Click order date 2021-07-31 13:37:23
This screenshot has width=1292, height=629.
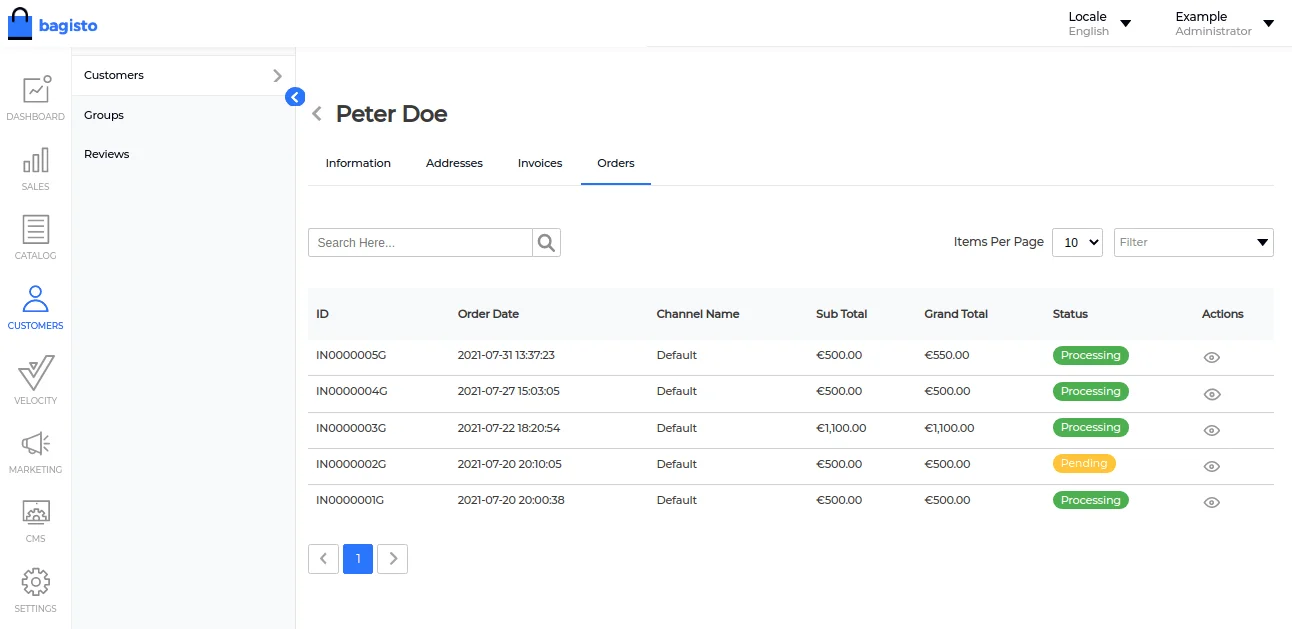tap(506, 355)
